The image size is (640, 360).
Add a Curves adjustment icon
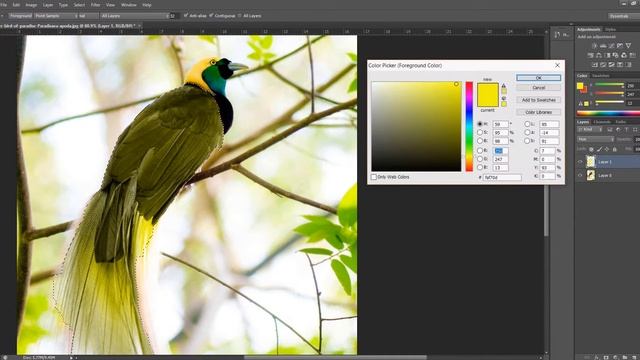(x=611, y=46)
